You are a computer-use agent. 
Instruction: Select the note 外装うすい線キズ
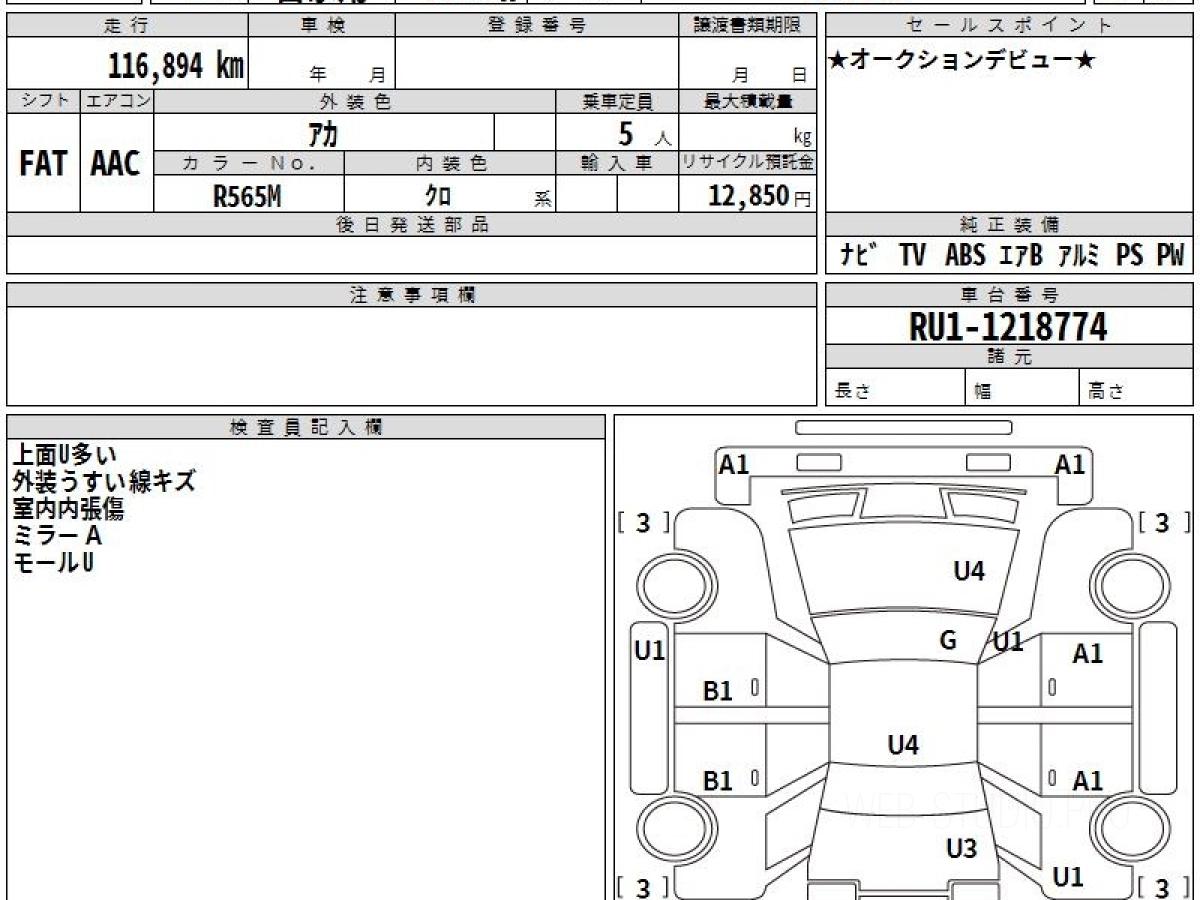coord(103,482)
